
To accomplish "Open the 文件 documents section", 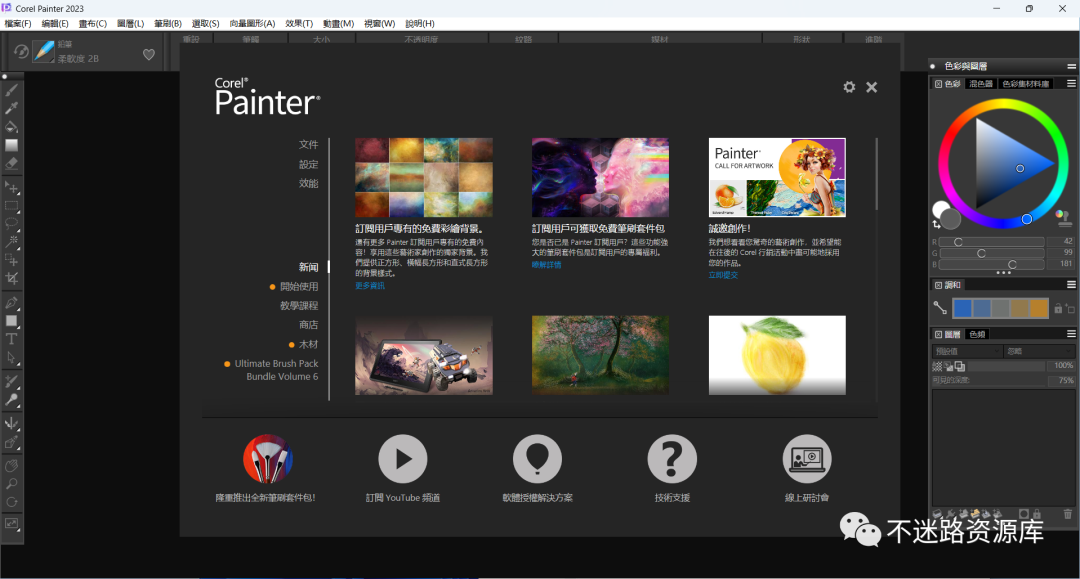I will coord(309,145).
